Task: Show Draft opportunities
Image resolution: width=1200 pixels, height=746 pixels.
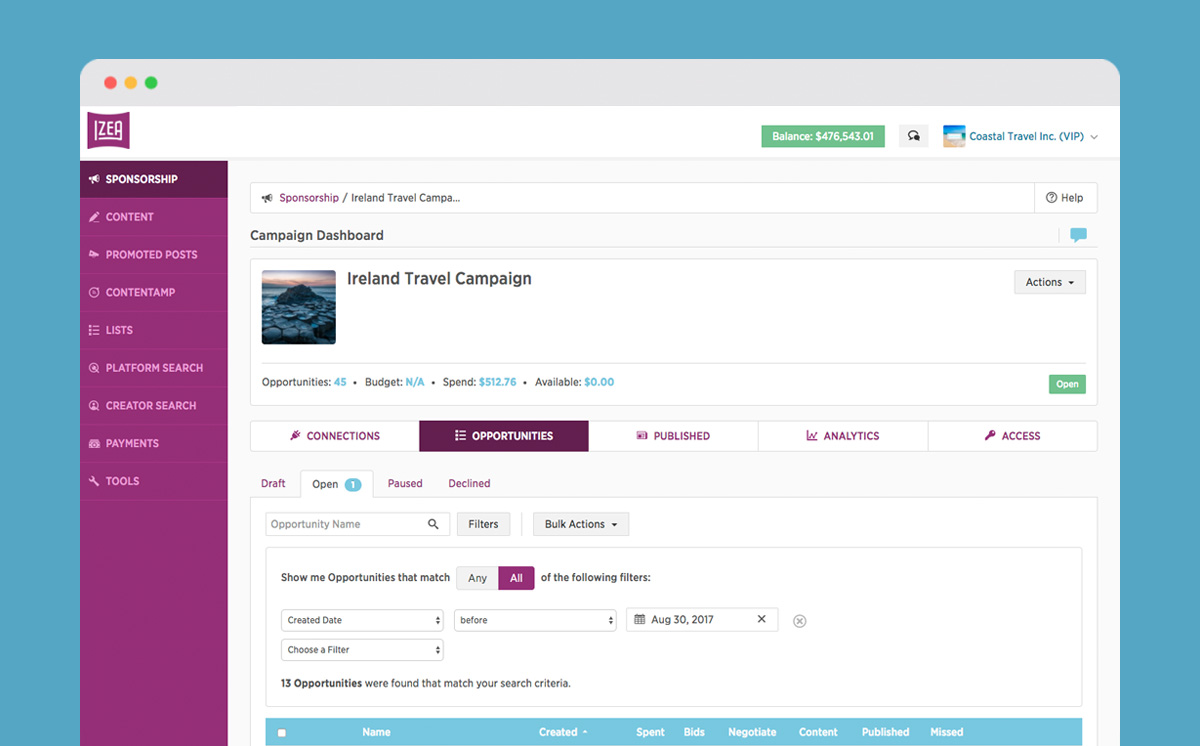Action: pos(273,484)
